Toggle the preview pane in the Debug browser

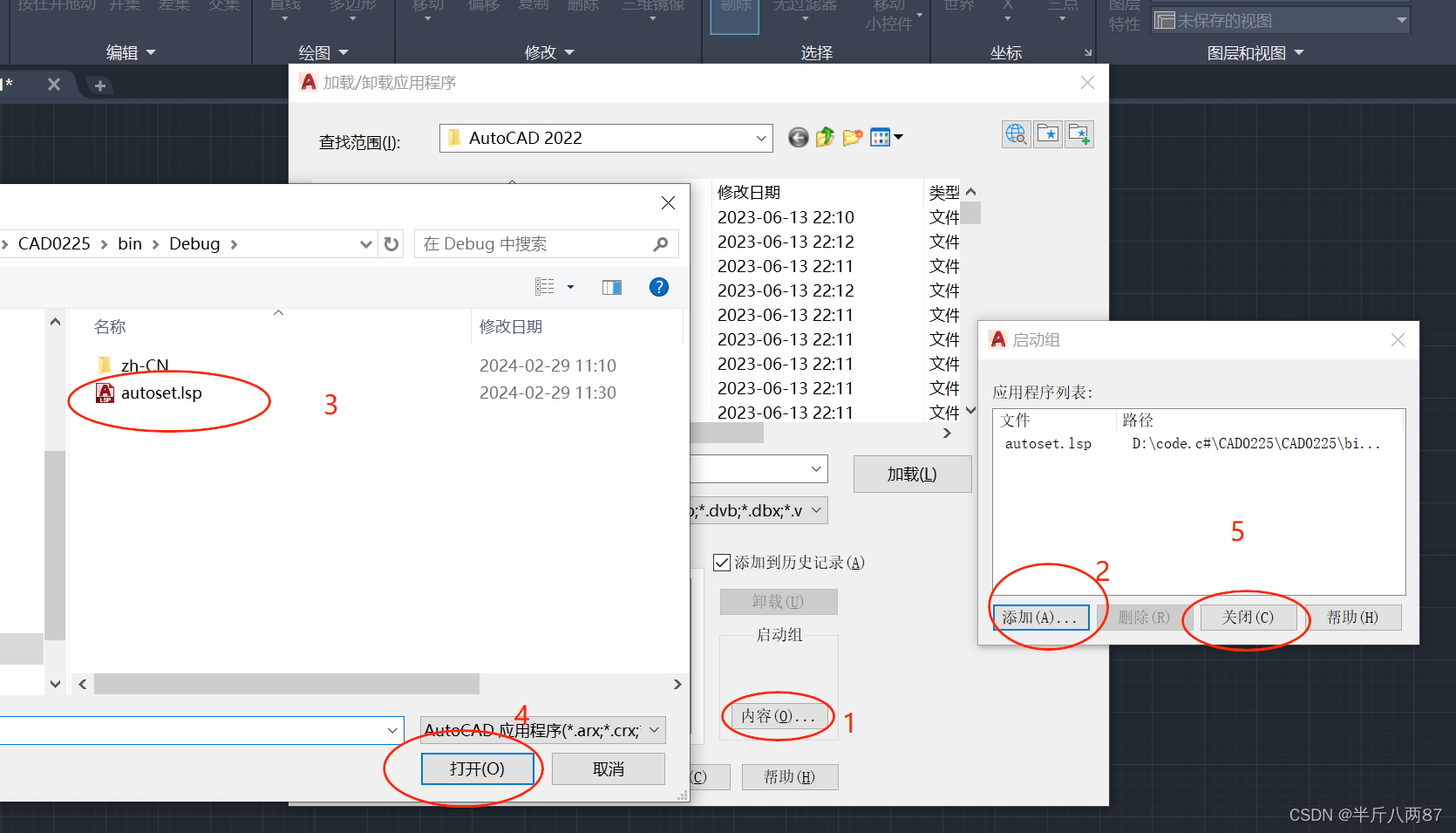pyautogui.click(x=611, y=287)
